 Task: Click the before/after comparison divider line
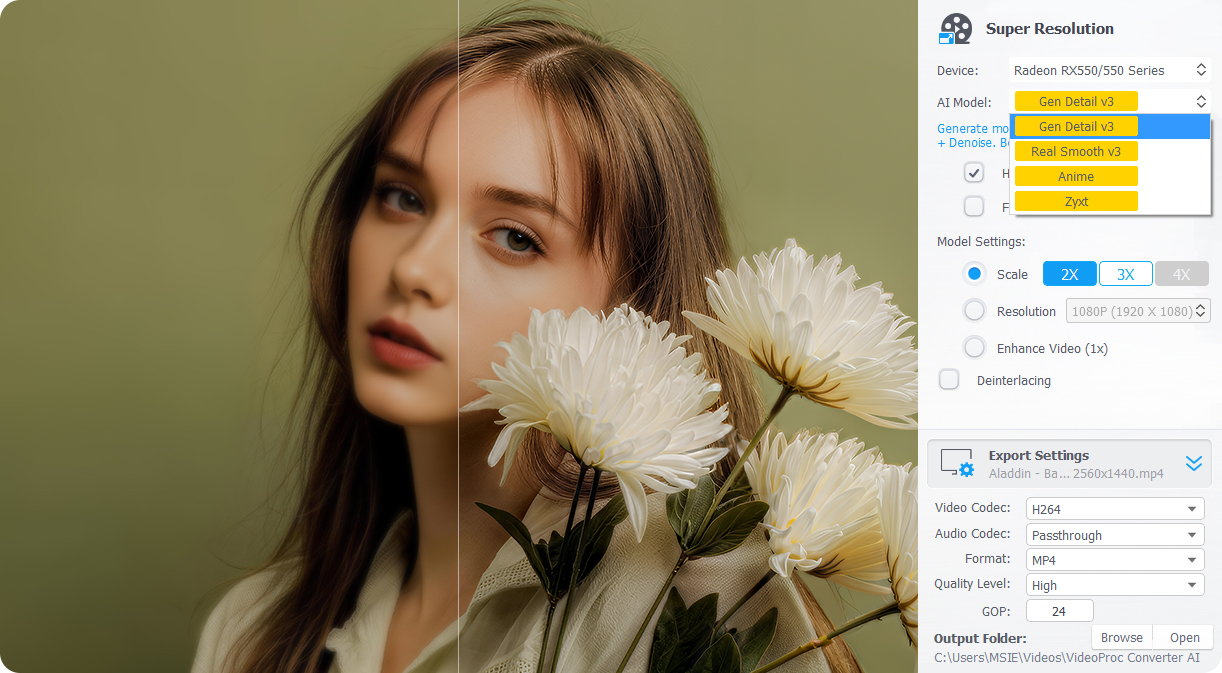point(458,336)
